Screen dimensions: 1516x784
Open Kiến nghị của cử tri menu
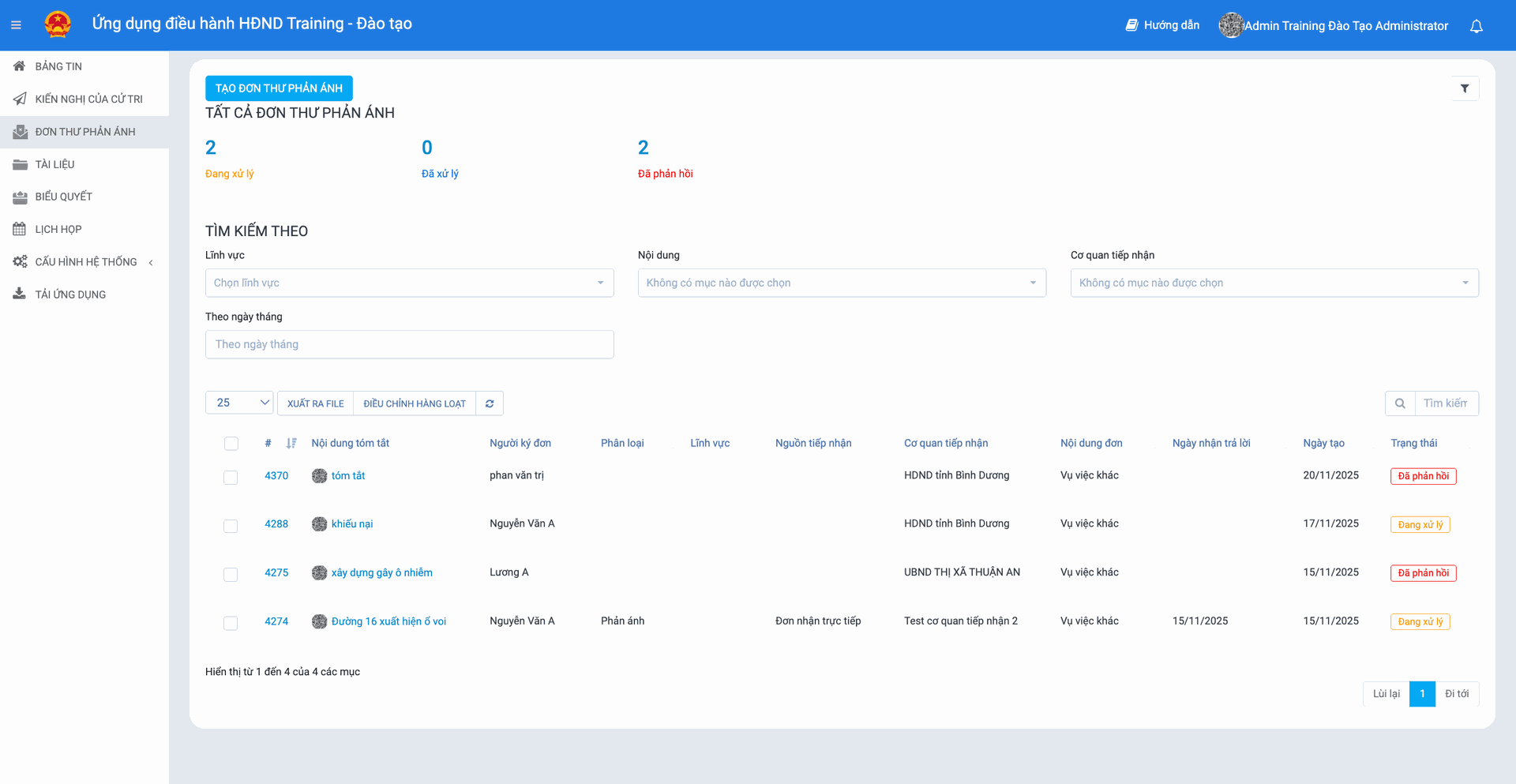pyautogui.click(x=88, y=99)
